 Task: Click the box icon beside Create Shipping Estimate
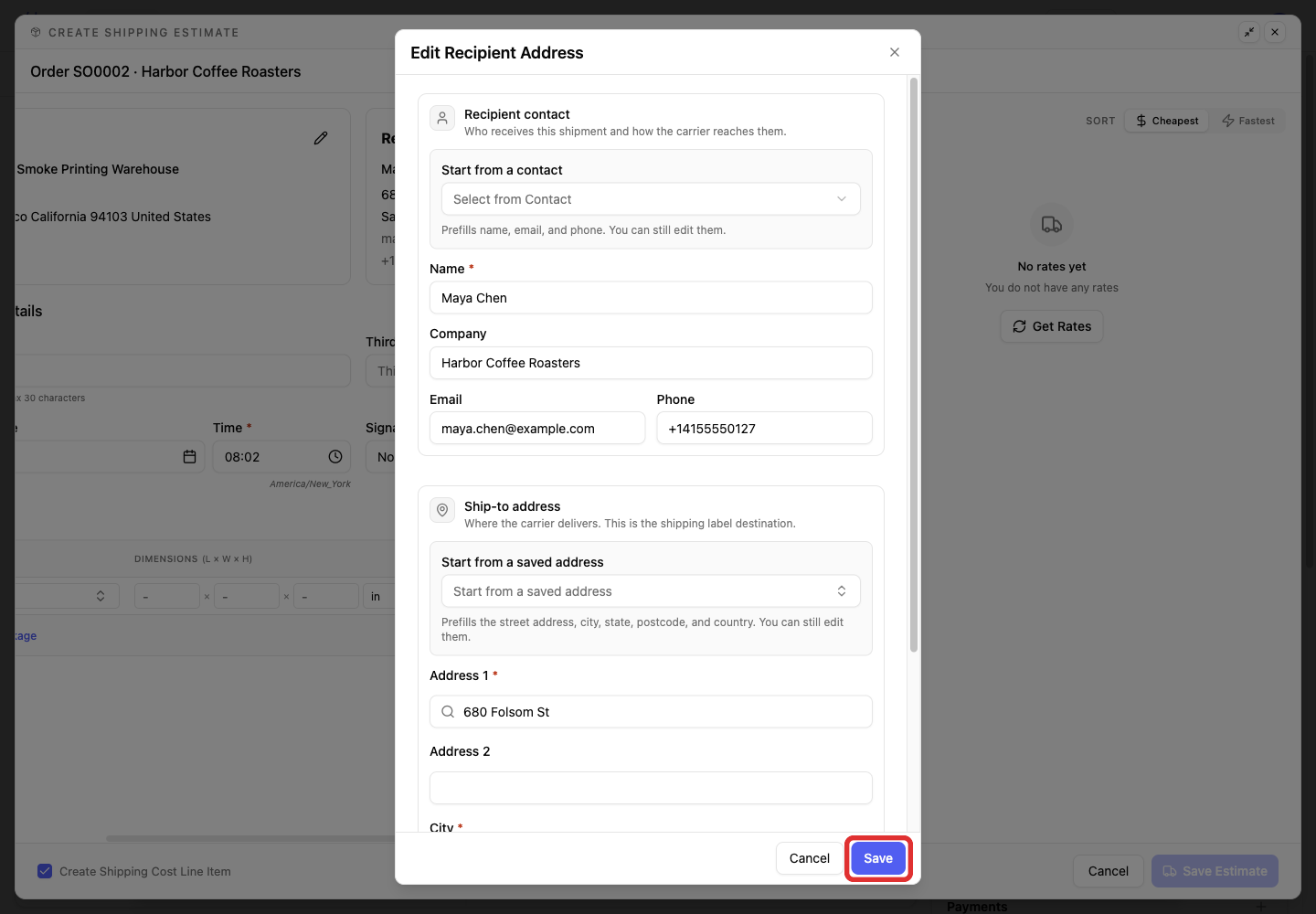click(36, 32)
